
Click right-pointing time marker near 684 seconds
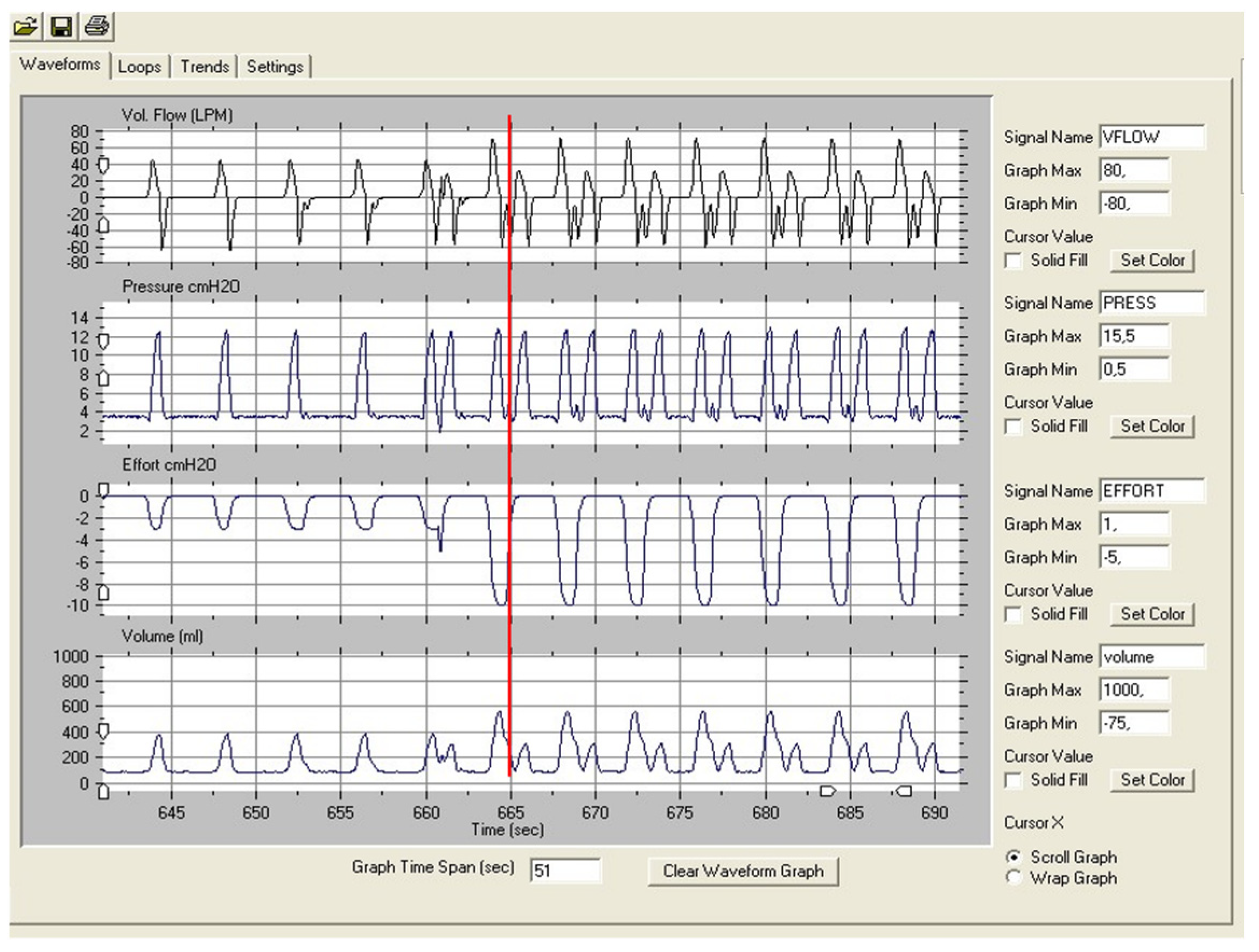(x=827, y=791)
